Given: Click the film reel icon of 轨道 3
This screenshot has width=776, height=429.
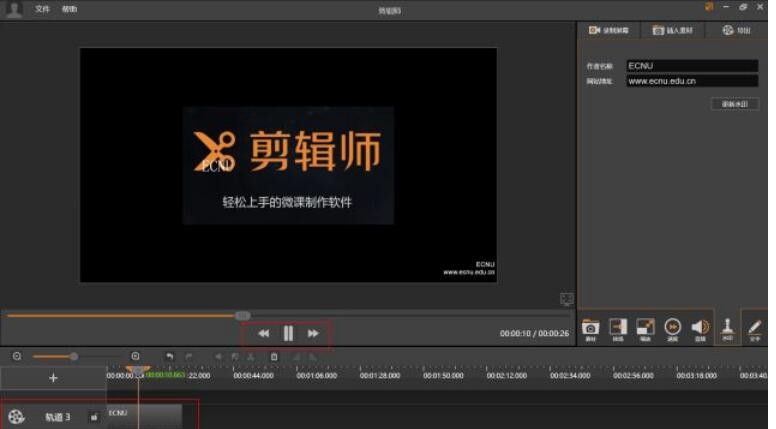Looking at the screenshot, I should (16, 417).
